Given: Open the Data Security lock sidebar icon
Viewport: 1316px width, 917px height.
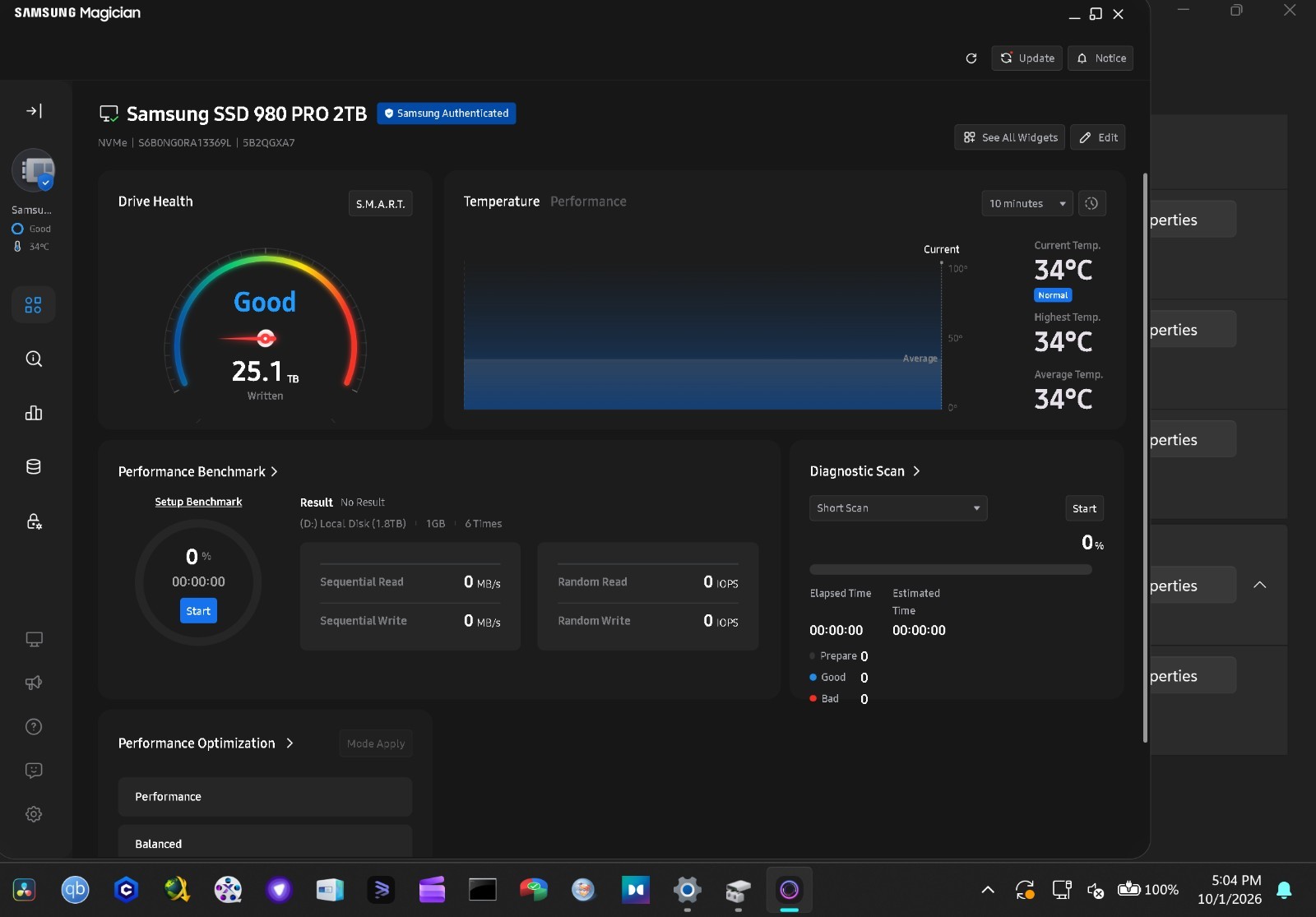Looking at the screenshot, I should pyautogui.click(x=34, y=521).
